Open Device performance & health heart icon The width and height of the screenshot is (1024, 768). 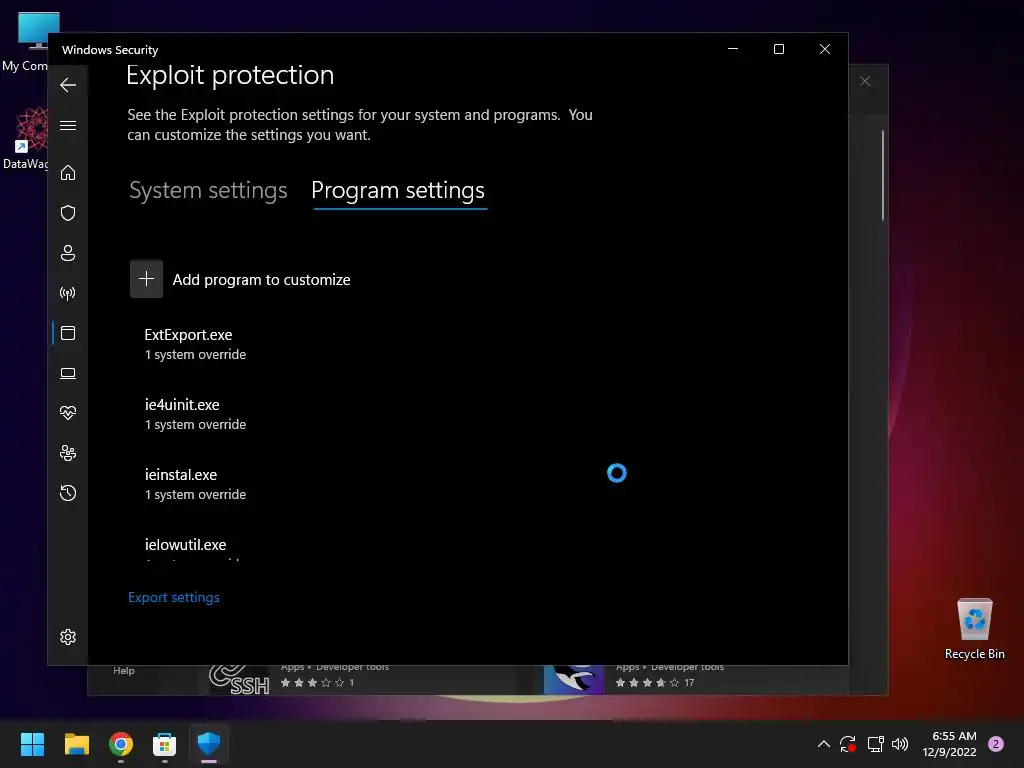pos(68,413)
